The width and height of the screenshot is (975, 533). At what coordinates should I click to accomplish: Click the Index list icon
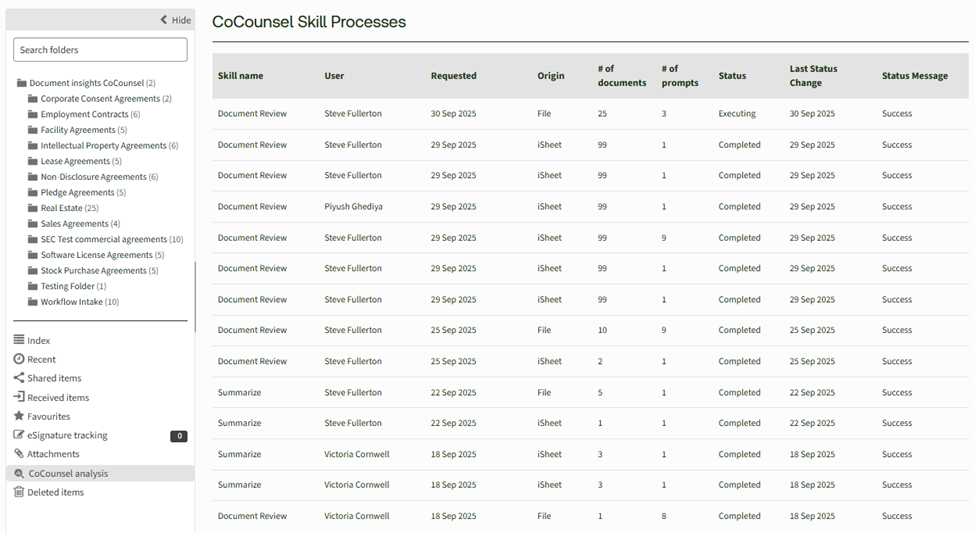19,341
